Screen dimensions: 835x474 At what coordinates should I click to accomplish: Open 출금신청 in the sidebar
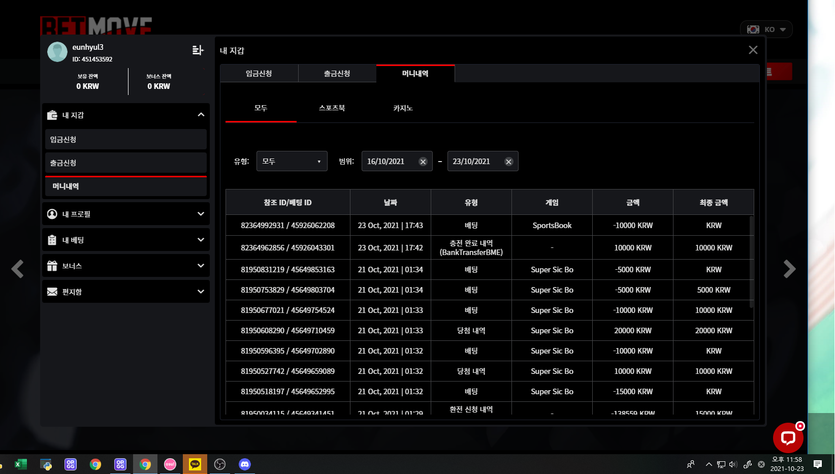coord(126,163)
